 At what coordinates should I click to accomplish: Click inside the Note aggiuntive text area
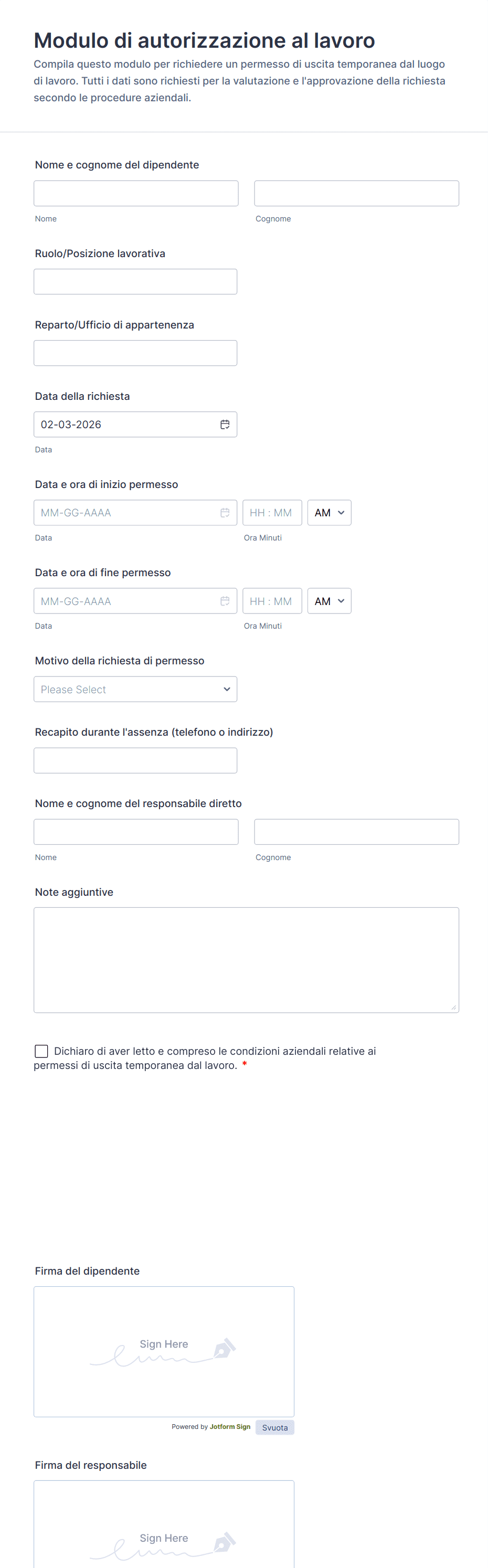[246, 959]
